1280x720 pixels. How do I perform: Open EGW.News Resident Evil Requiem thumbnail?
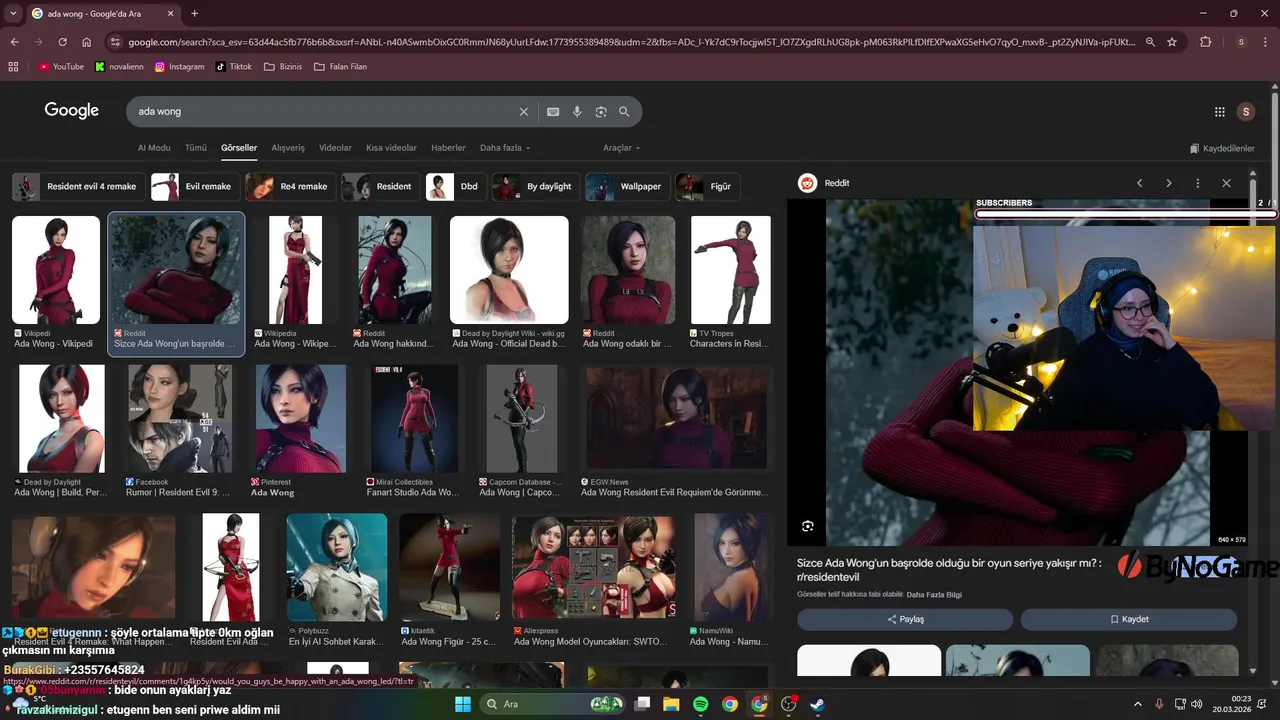coord(679,418)
